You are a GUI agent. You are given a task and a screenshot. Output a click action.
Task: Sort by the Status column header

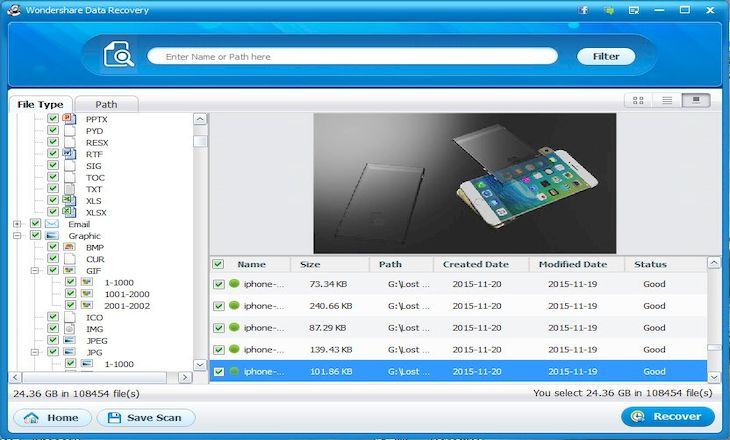click(650, 264)
